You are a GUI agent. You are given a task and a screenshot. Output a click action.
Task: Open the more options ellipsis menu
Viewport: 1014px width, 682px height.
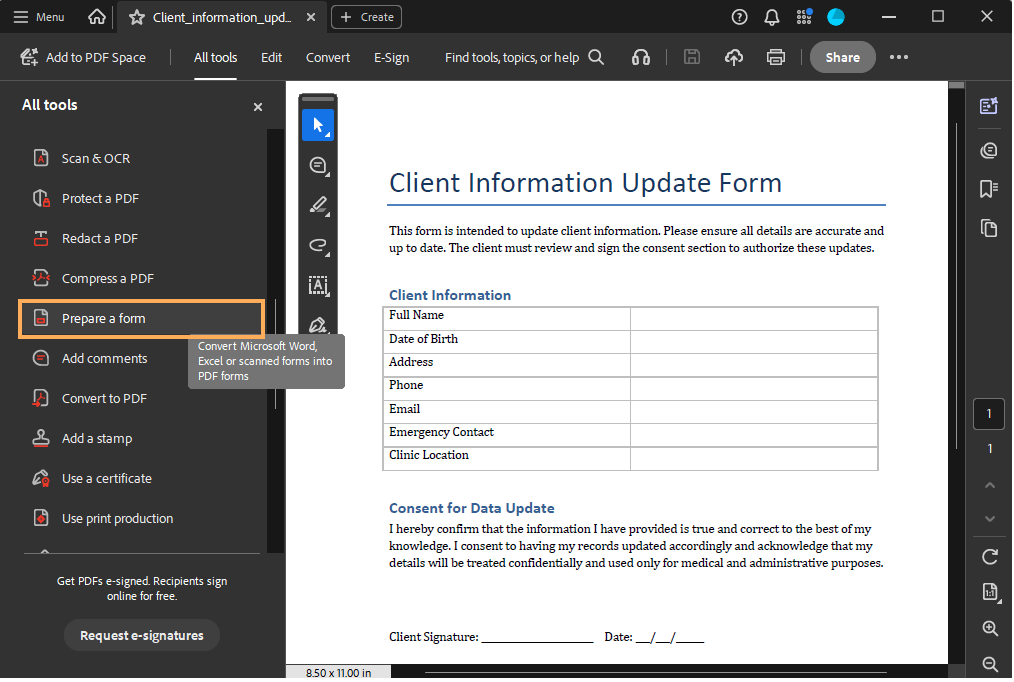point(899,58)
